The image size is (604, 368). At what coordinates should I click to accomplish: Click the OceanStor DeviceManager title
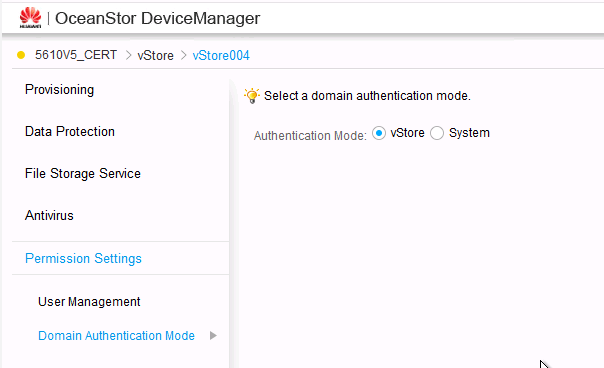coord(158,18)
